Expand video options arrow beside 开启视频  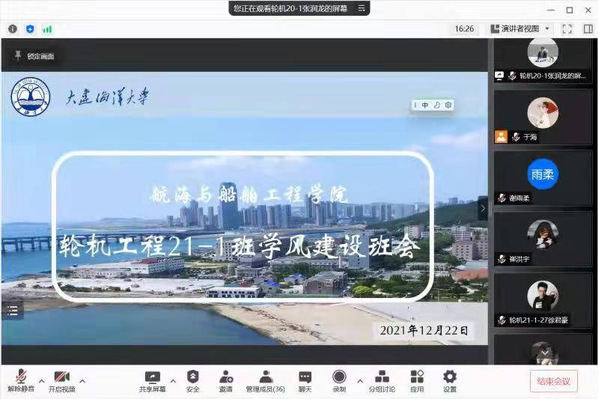pyautogui.click(x=82, y=381)
